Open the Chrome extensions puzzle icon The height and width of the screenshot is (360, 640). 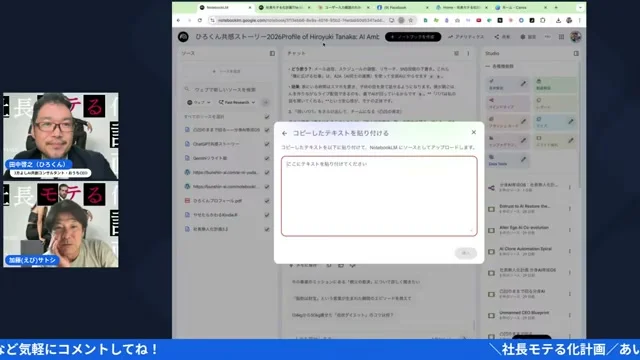tap(543, 20)
